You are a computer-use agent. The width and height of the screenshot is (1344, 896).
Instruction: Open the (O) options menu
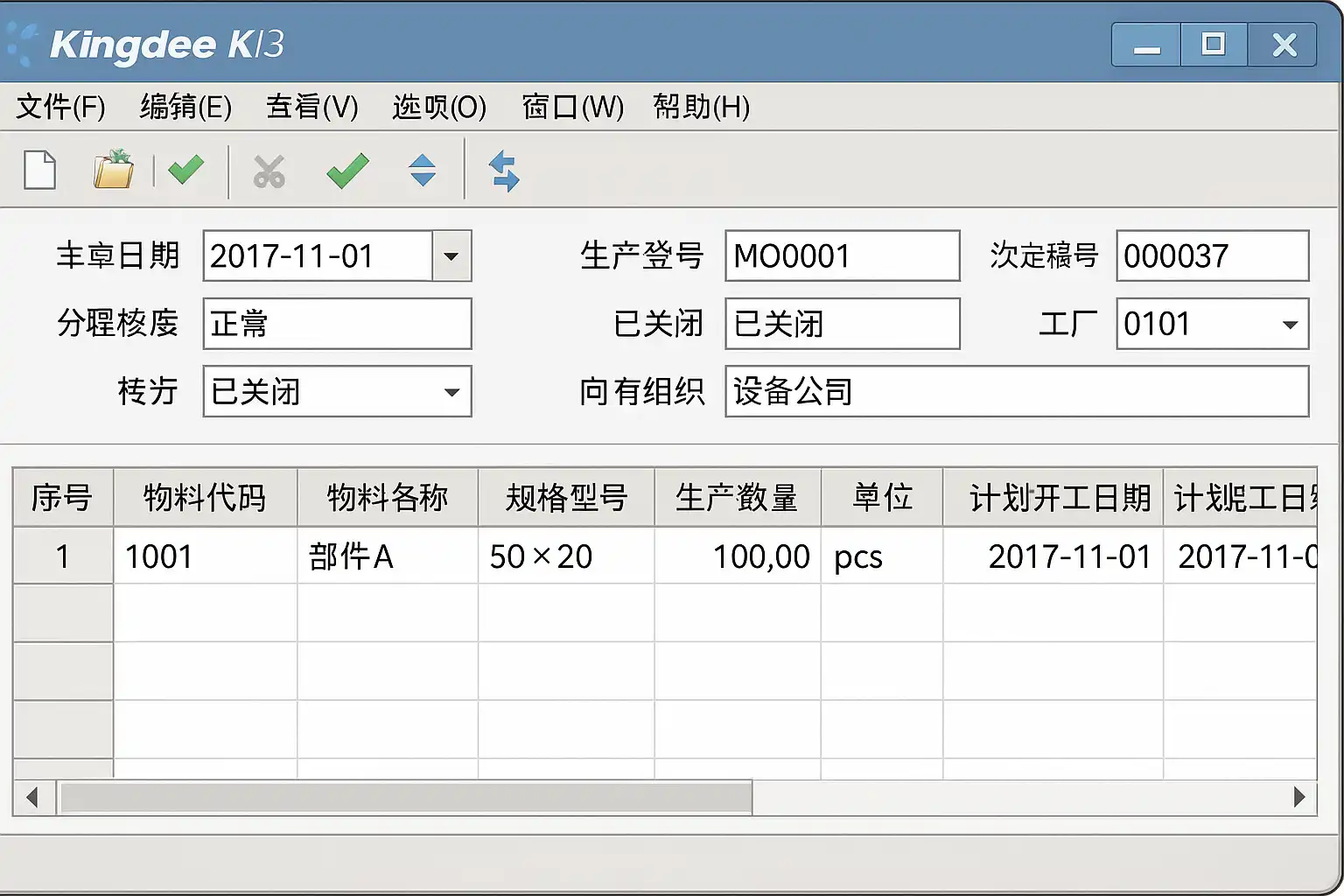coord(439,107)
